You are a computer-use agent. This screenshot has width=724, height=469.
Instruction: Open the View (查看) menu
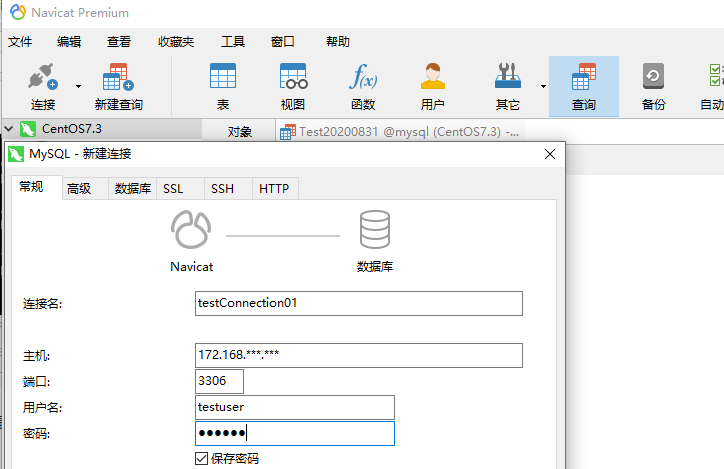point(119,42)
